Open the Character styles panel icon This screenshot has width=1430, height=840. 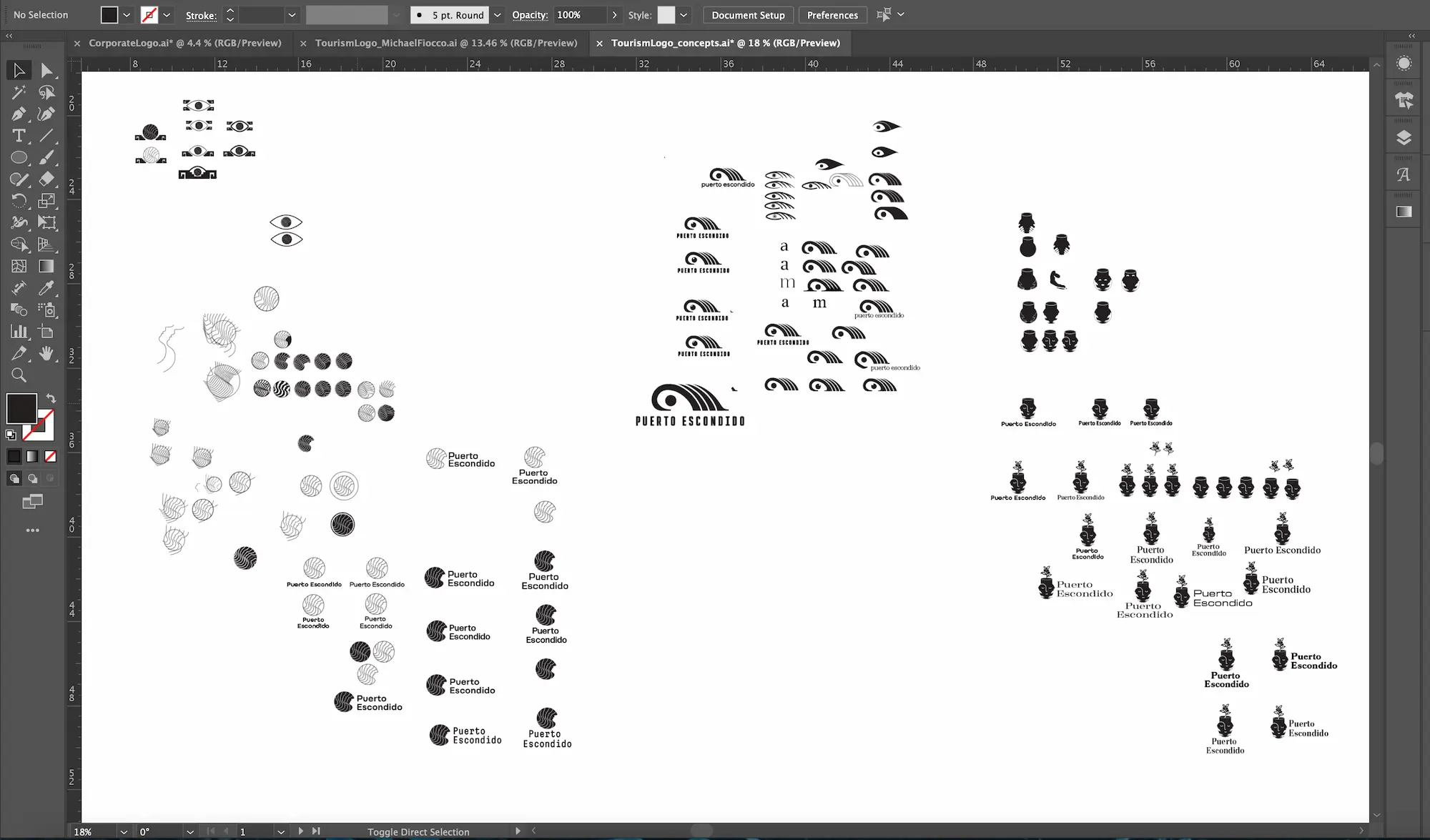1404,175
